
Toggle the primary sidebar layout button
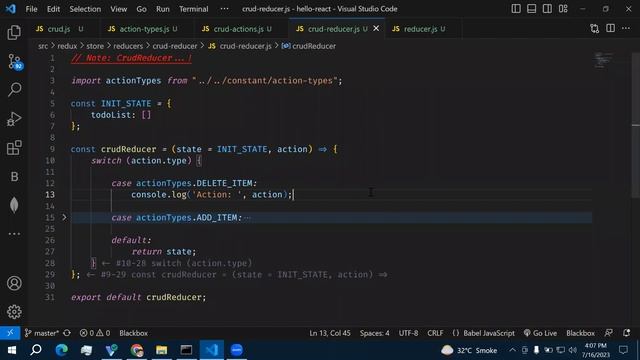[x=516, y=9]
